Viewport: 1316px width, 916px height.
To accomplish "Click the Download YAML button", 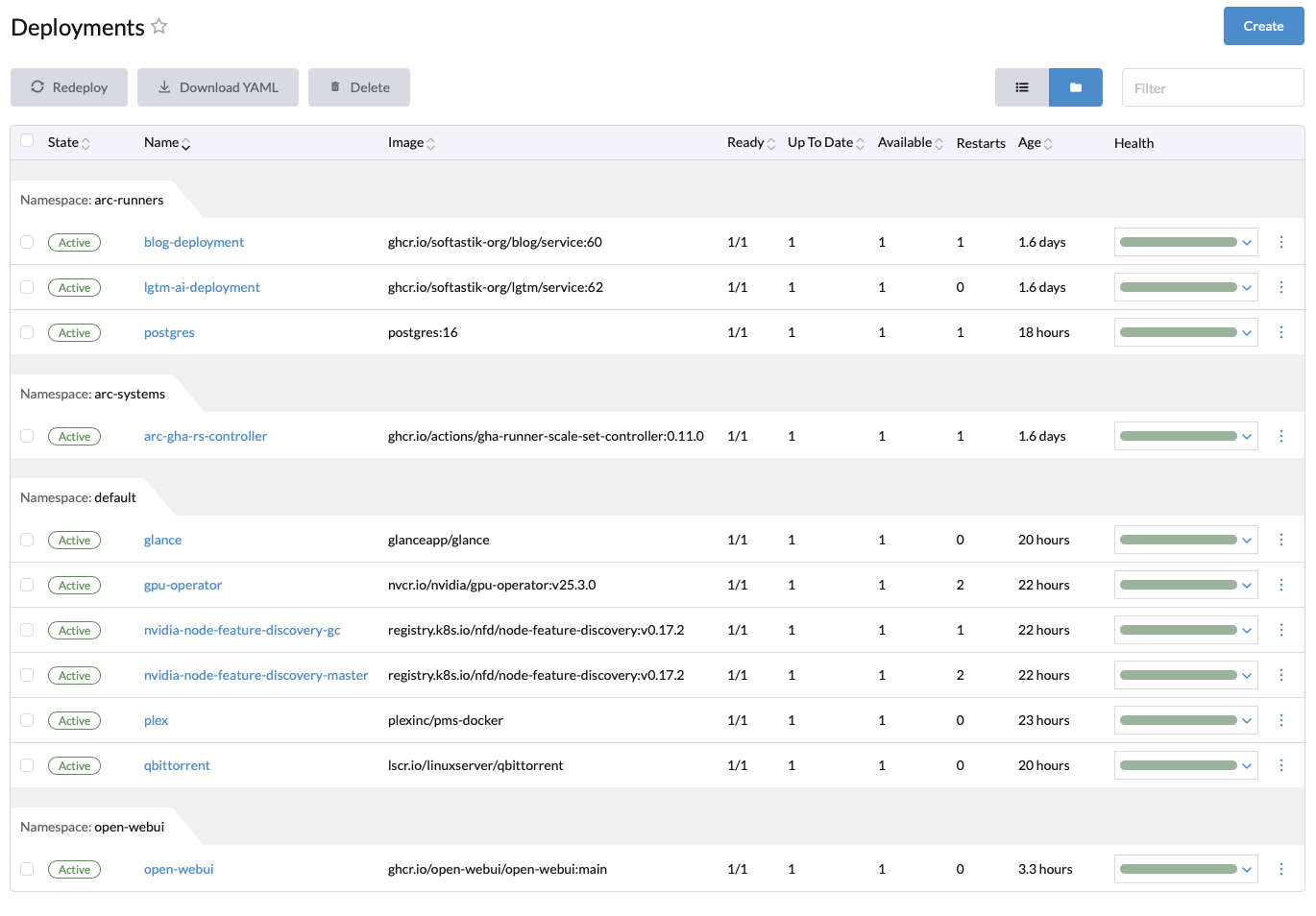I will (x=218, y=87).
